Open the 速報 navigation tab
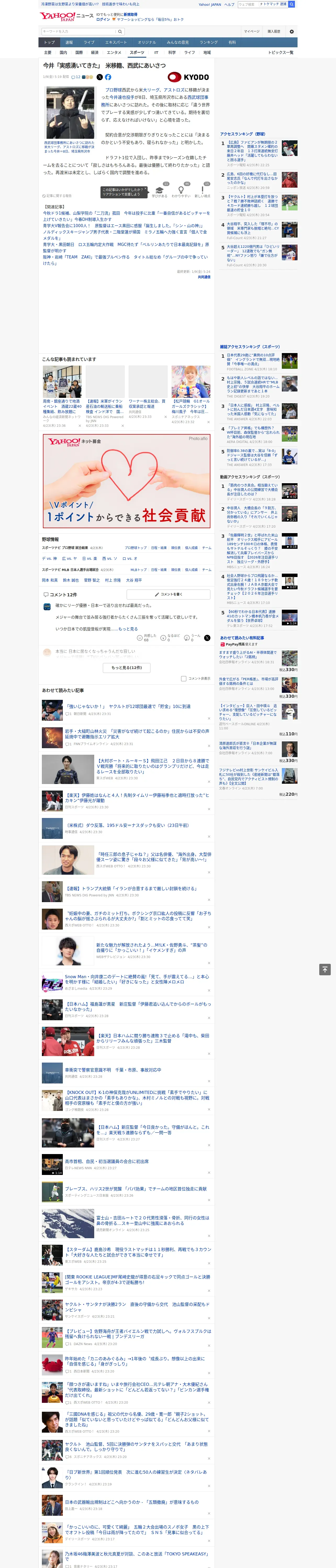 (69, 43)
